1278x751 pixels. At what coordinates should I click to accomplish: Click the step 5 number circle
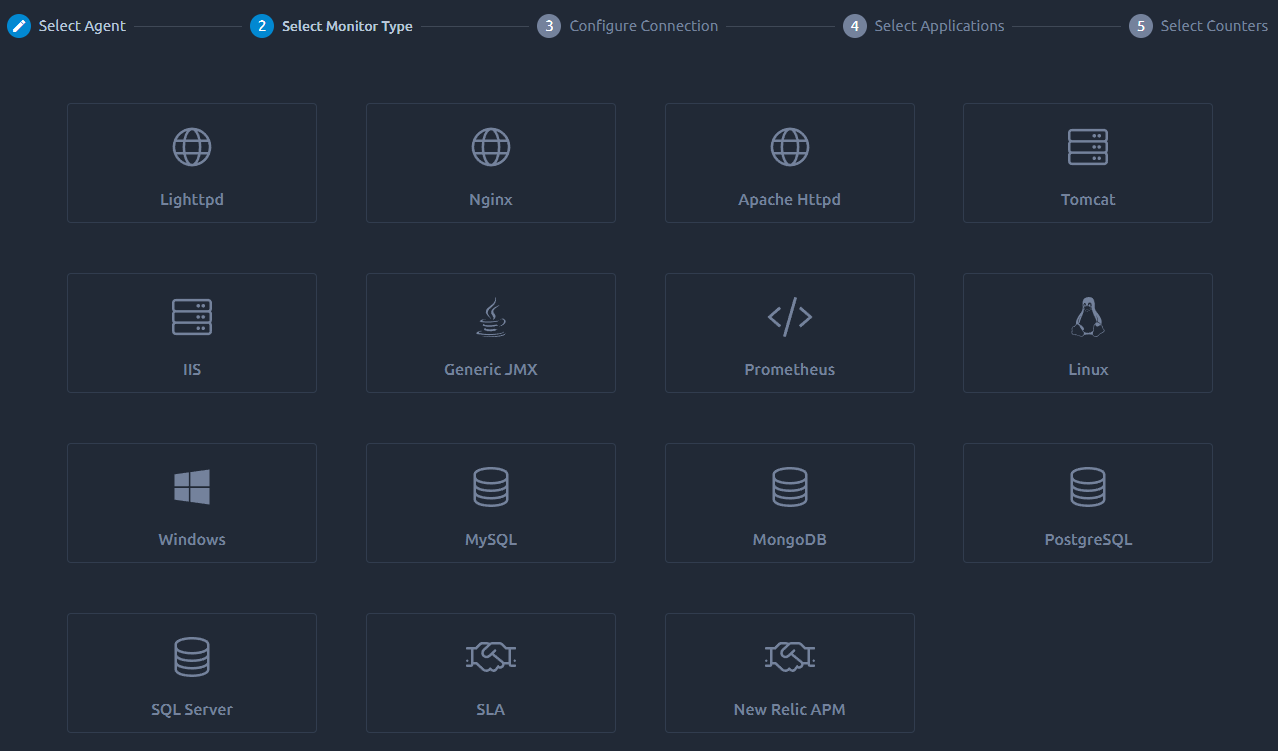pyautogui.click(x=1141, y=26)
